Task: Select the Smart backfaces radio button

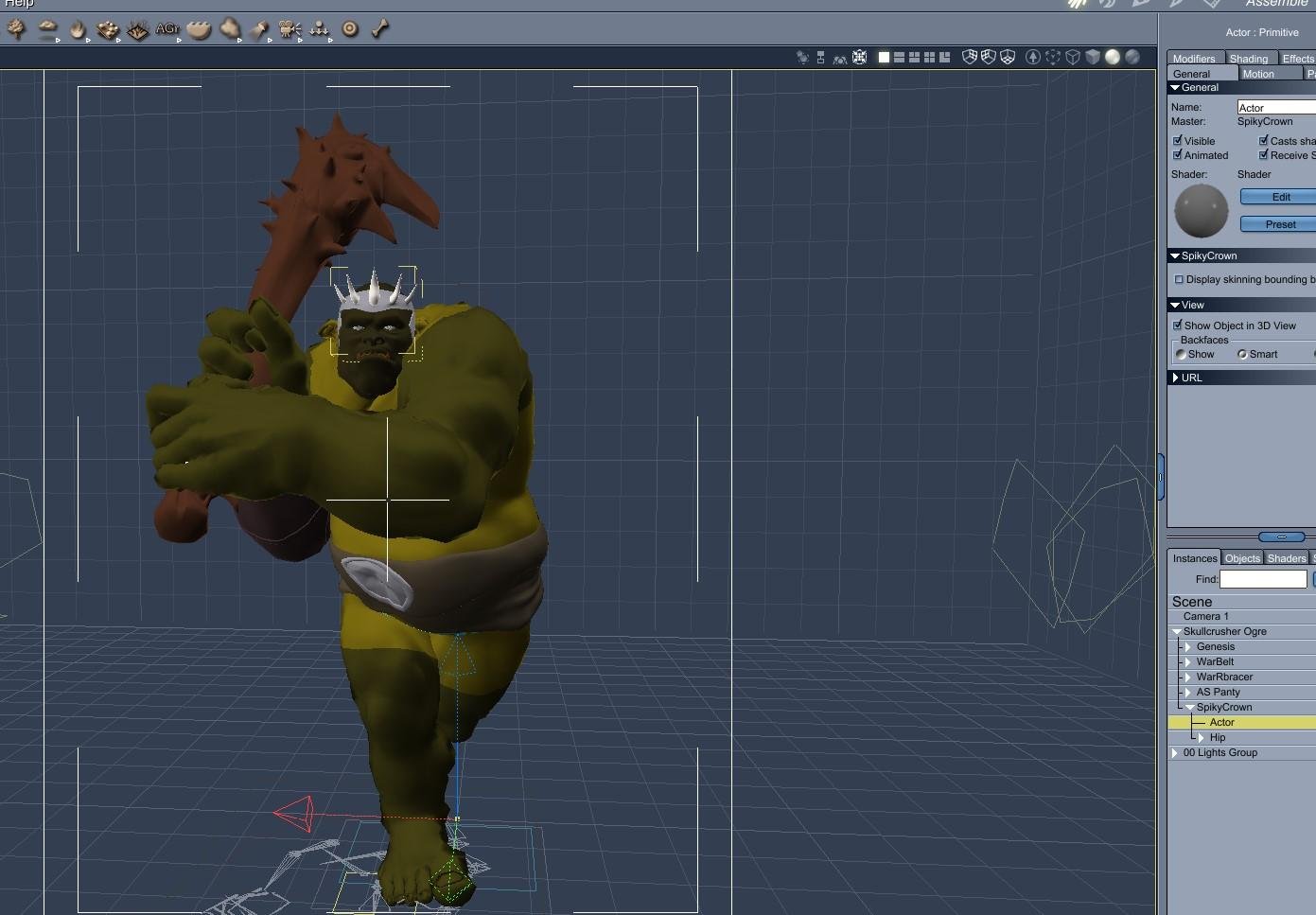Action: point(1242,355)
